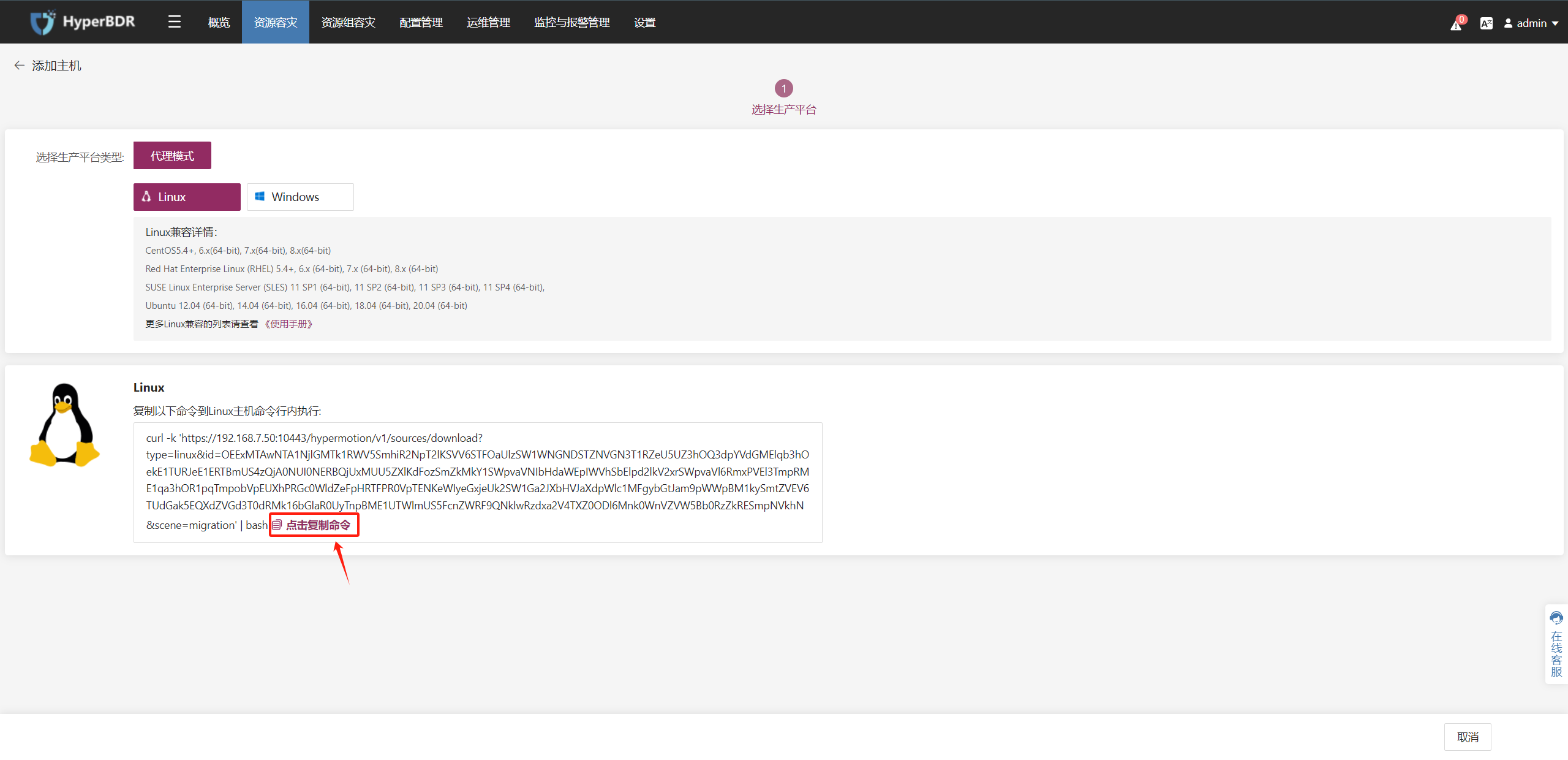
Task: Open the 概览 menu
Action: pos(219,22)
